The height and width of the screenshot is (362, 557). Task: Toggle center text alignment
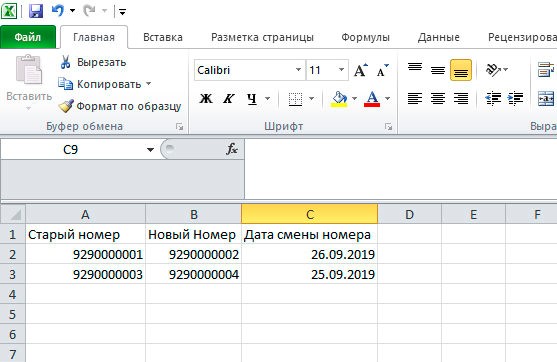pos(438,98)
